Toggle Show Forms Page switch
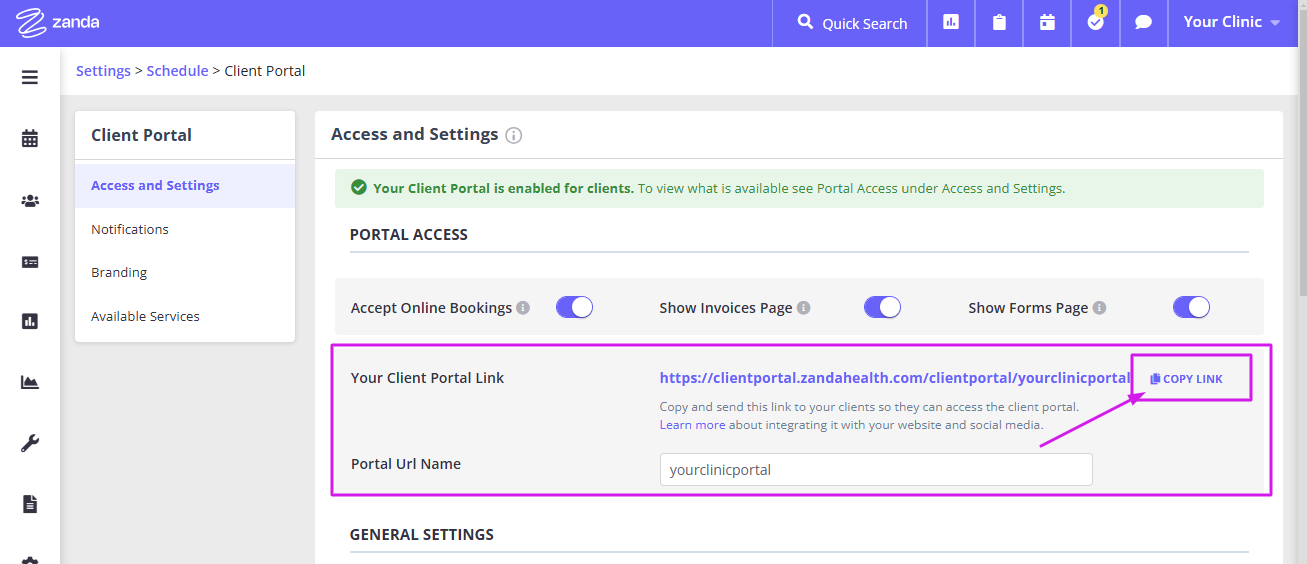The width and height of the screenshot is (1307, 564). (1192, 307)
